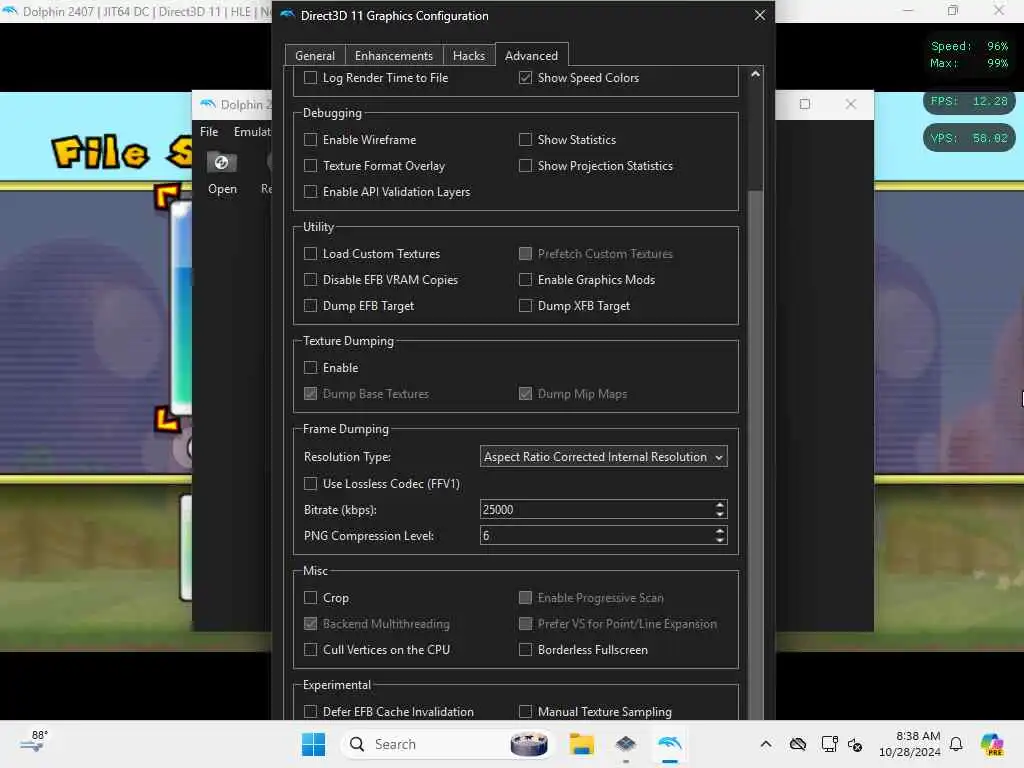Click the VPS counter overlay
Viewport: 1024px width, 768px height.
[969, 138]
